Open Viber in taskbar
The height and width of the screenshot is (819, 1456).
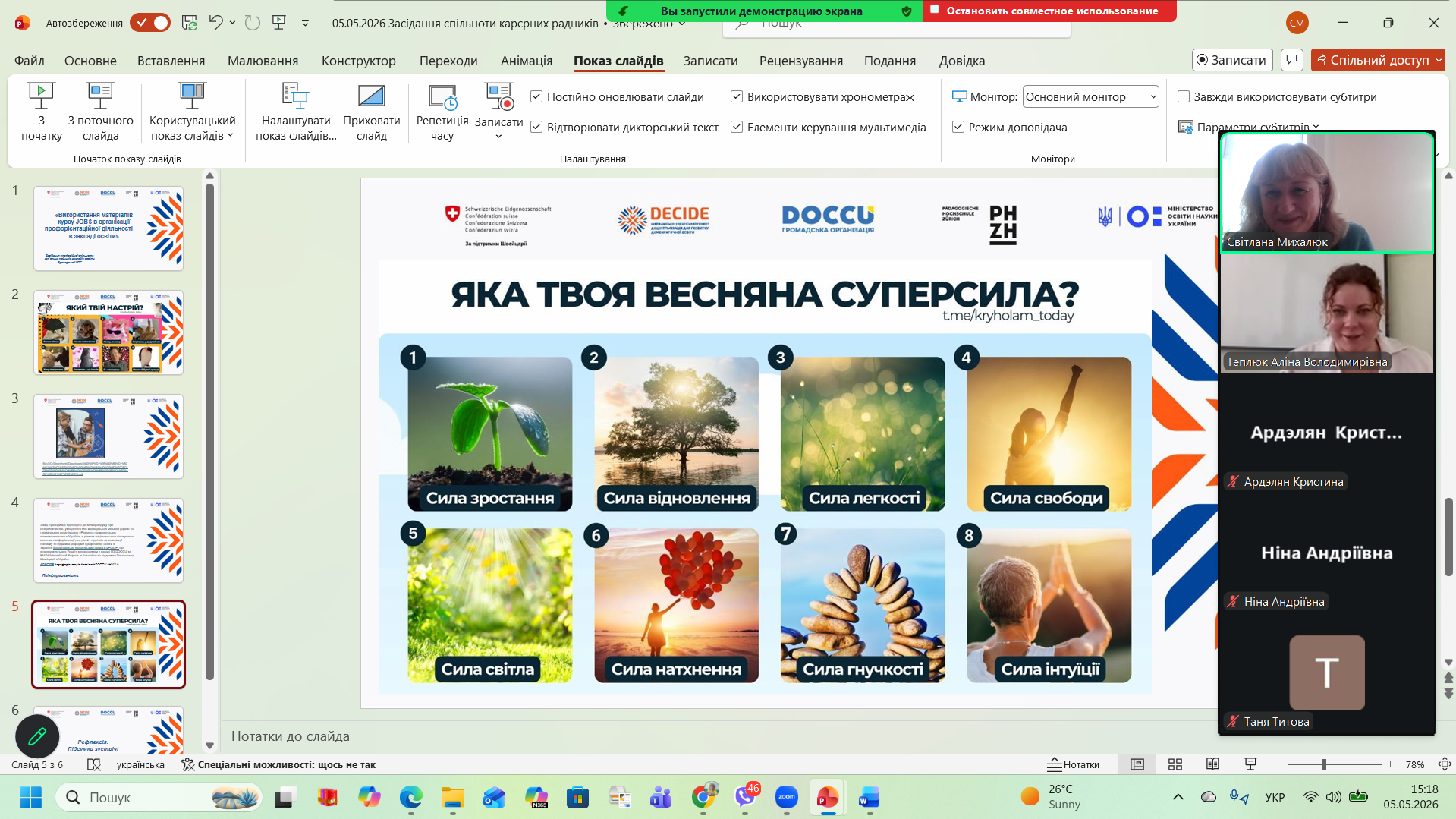pyautogui.click(x=746, y=796)
